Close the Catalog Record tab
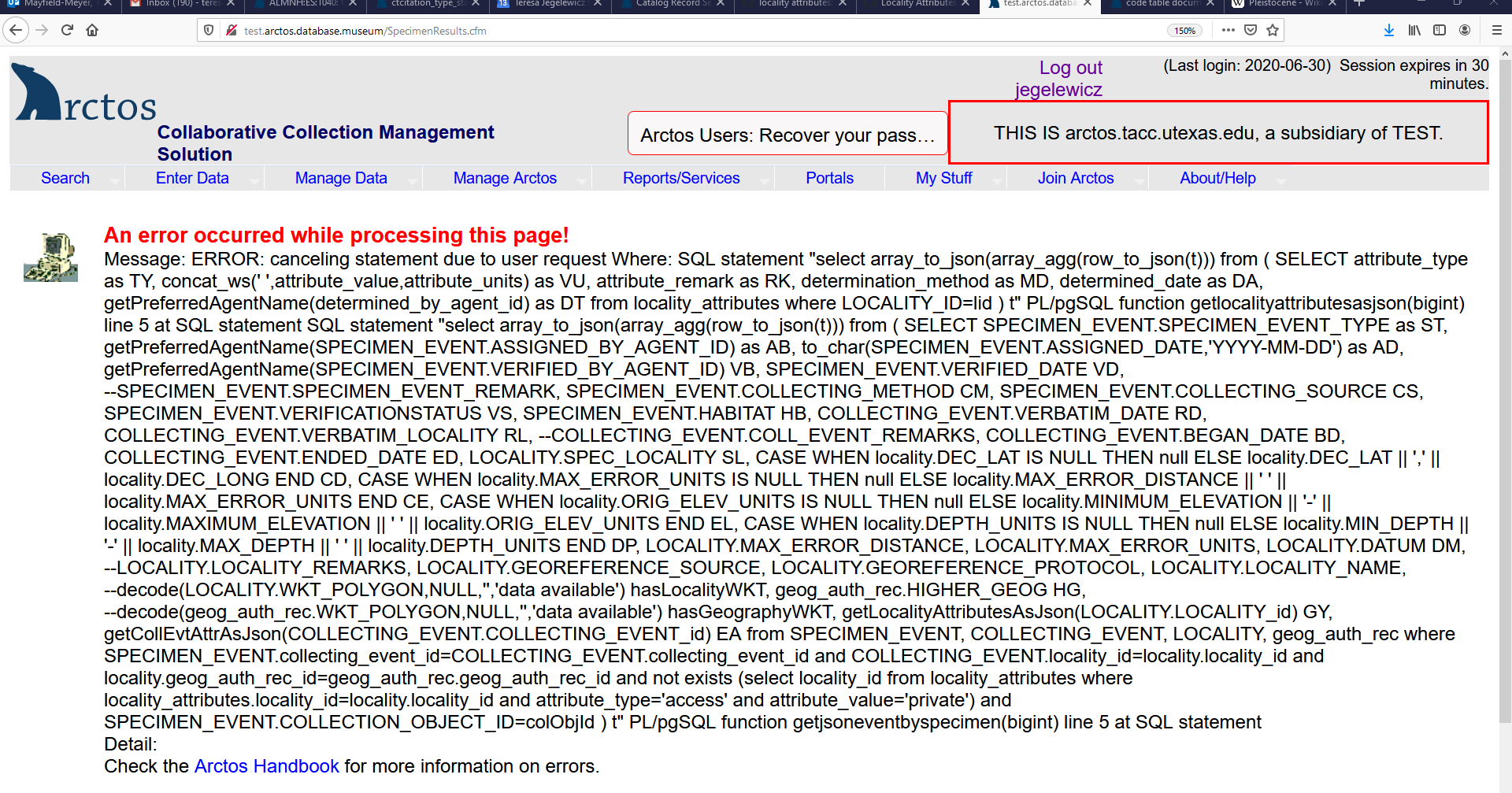 click(x=721, y=4)
